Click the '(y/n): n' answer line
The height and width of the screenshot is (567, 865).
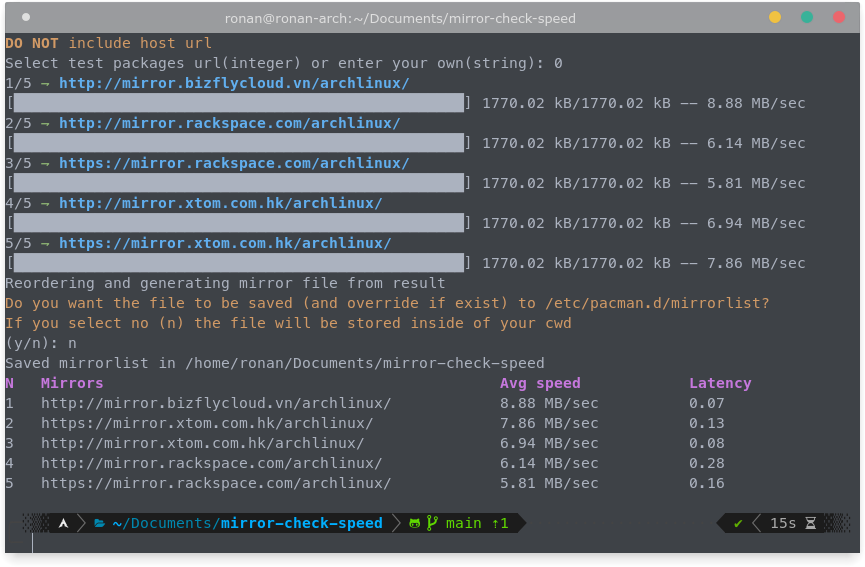coord(41,343)
